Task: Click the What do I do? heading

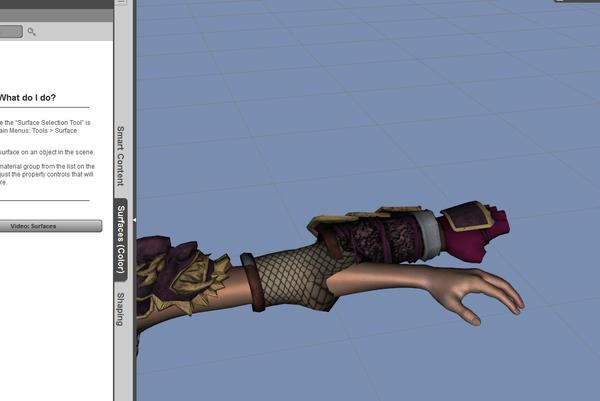Action: [x=28, y=98]
